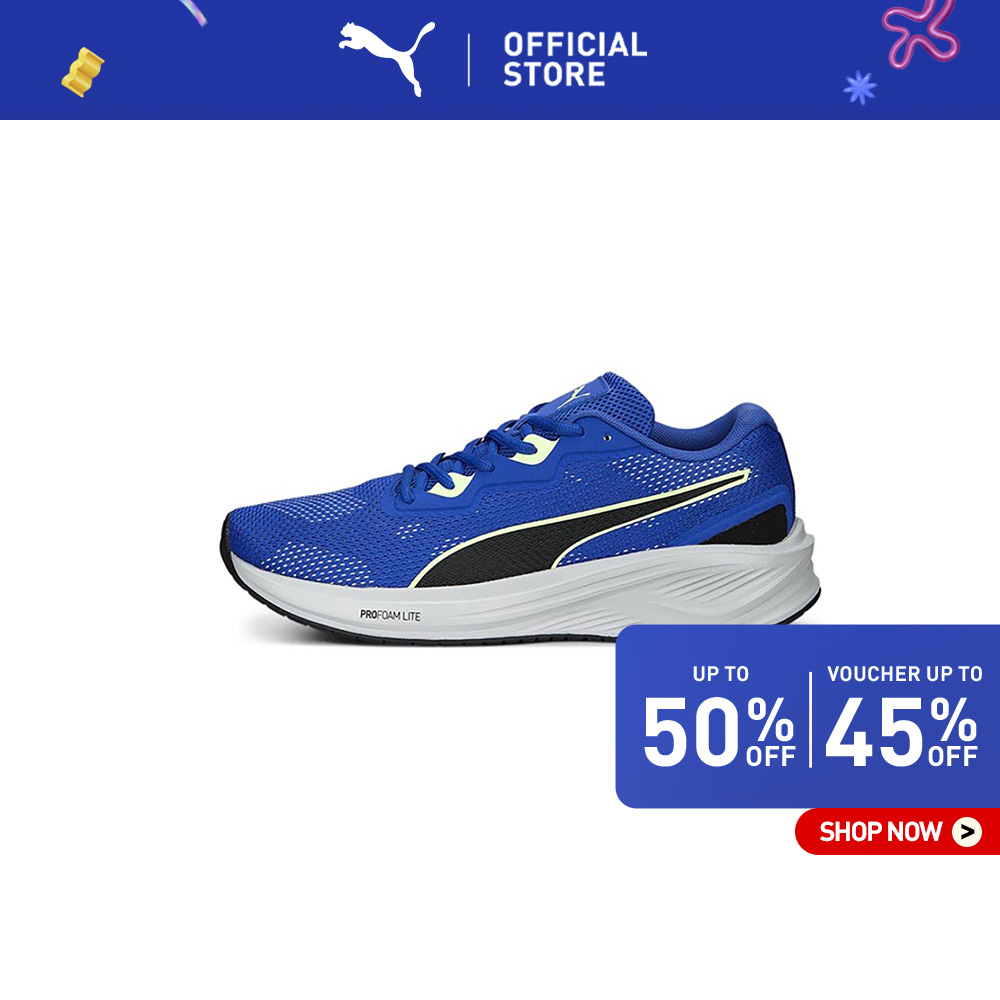Click the SHOP NOW red button
The height and width of the screenshot is (1000, 1000).
(897, 831)
